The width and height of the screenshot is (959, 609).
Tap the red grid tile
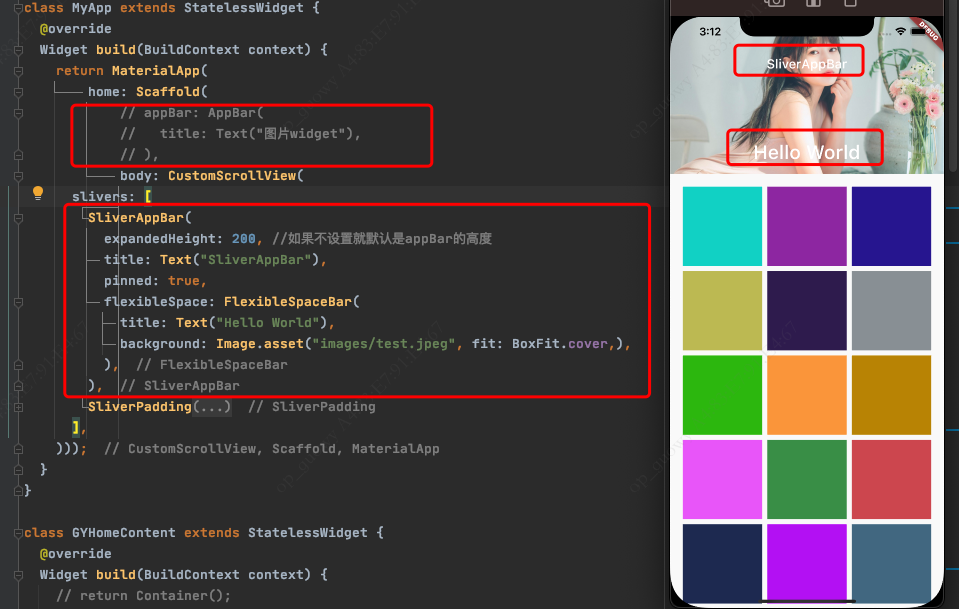[x=891, y=479]
